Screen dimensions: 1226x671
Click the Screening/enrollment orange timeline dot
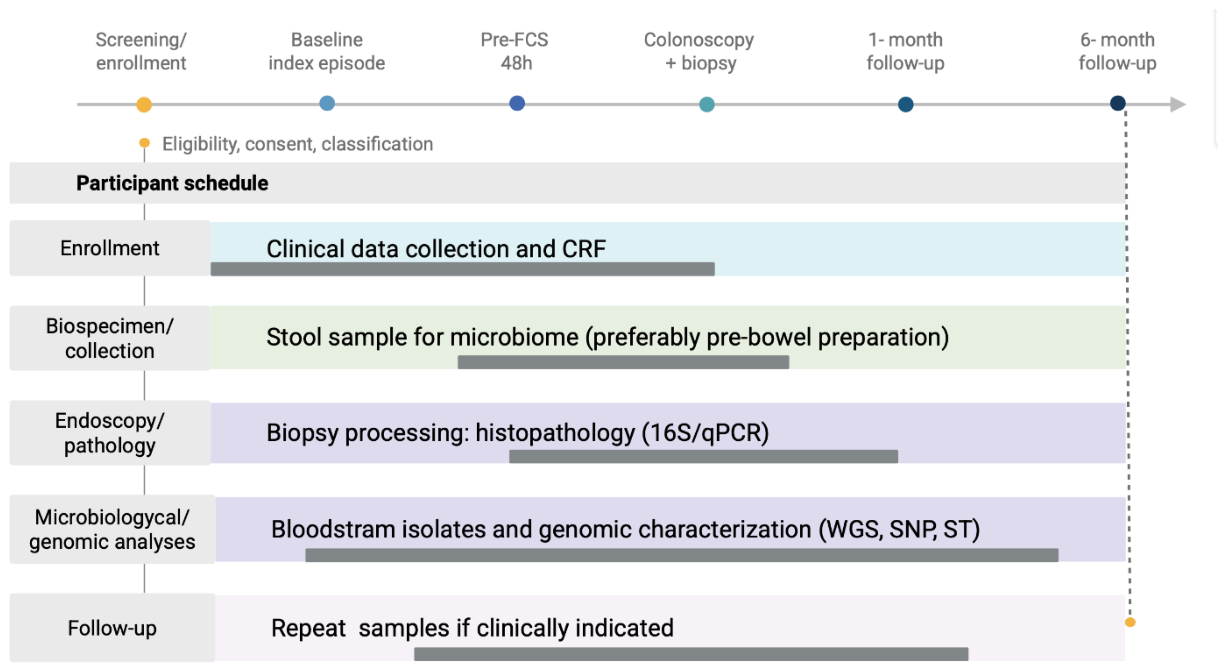click(x=144, y=105)
